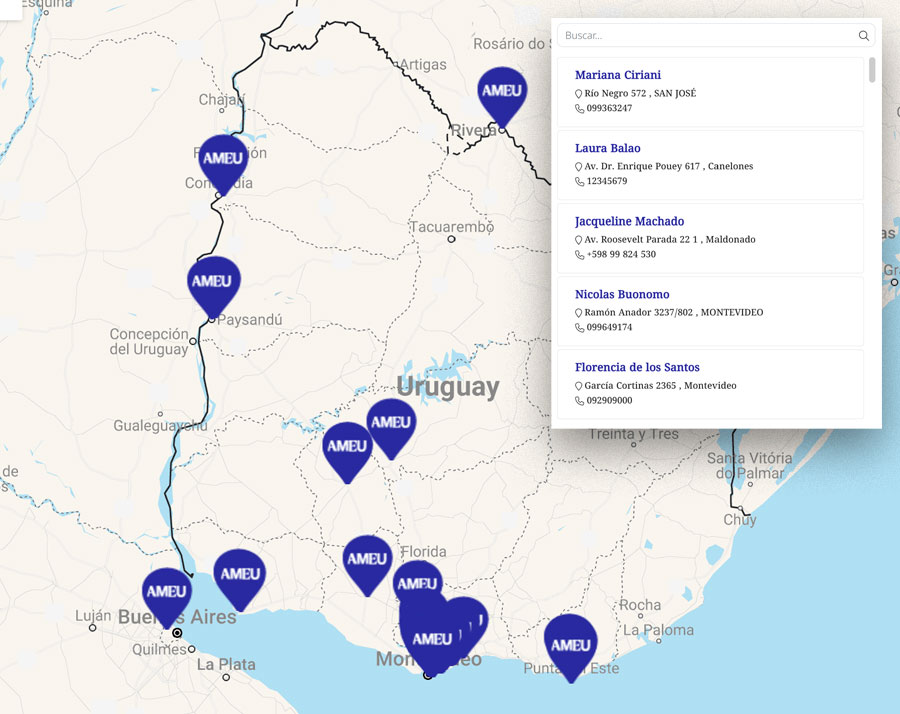Open Mariana Ciriani's listing
Screen dimensions: 900x714
pos(617,75)
